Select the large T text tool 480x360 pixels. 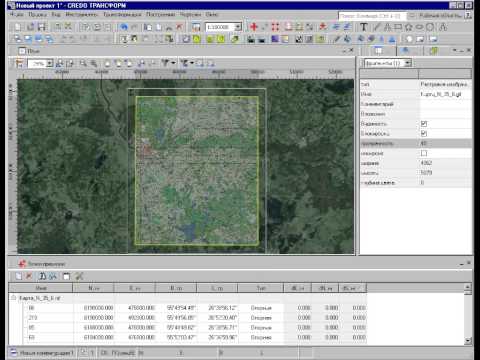364,27
